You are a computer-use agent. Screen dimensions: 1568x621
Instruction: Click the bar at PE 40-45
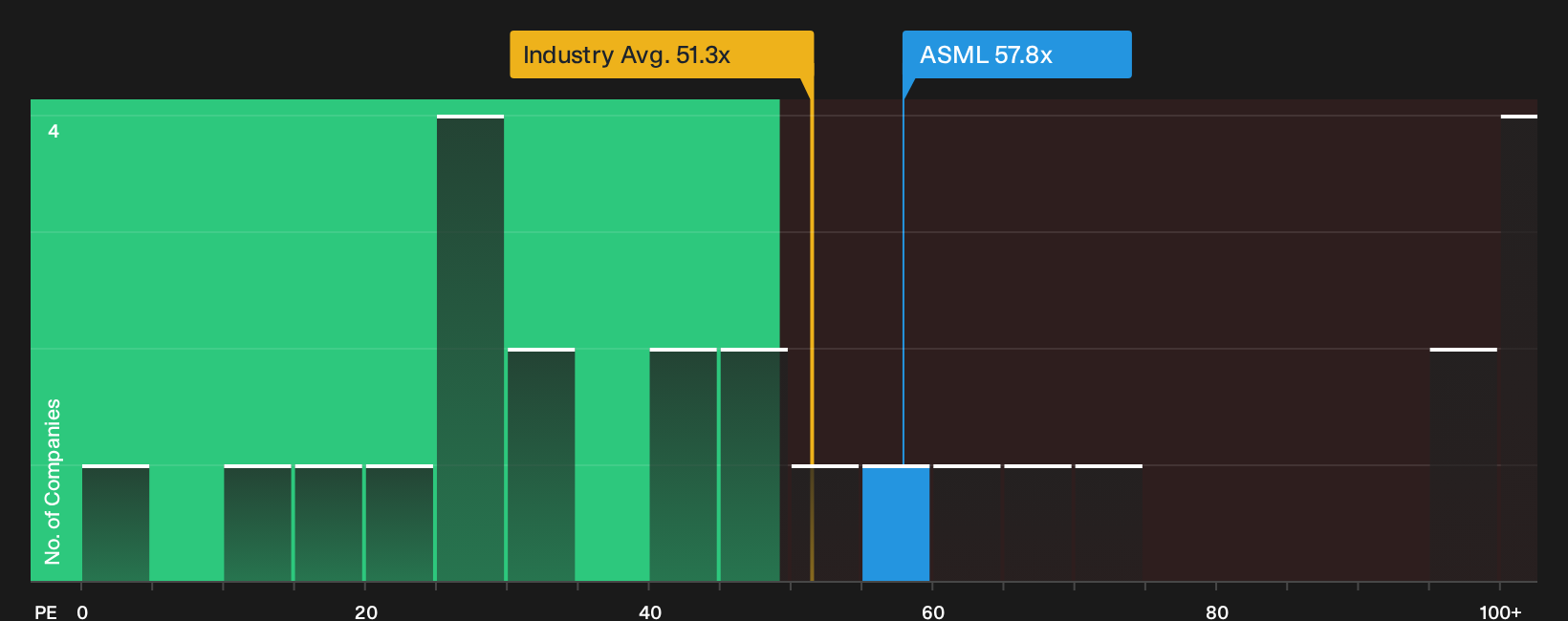683,465
